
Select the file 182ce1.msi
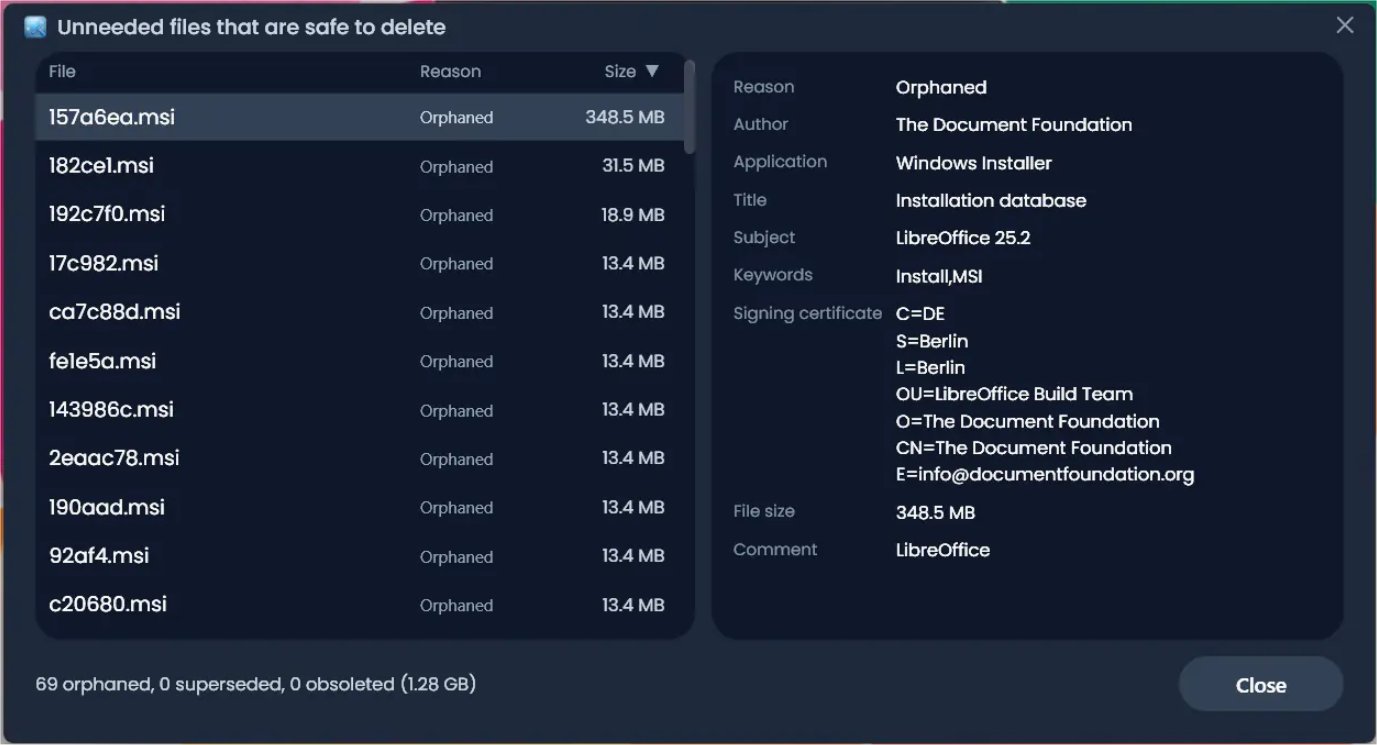coord(360,166)
